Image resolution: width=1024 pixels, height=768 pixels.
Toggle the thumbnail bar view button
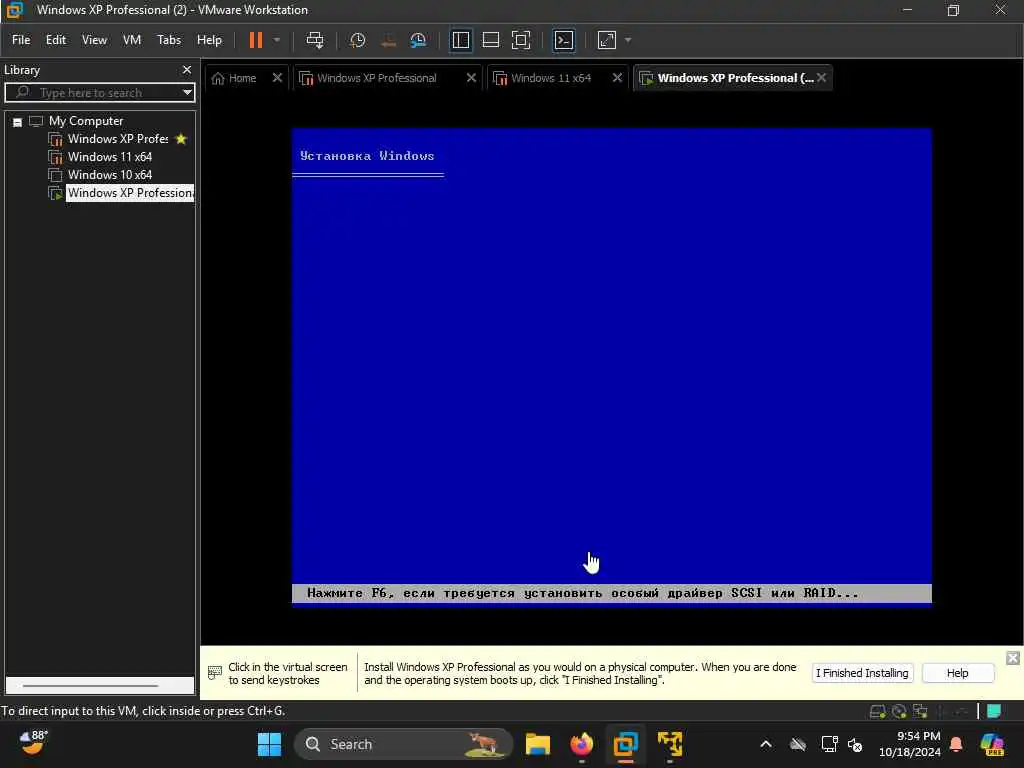coord(490,40)
